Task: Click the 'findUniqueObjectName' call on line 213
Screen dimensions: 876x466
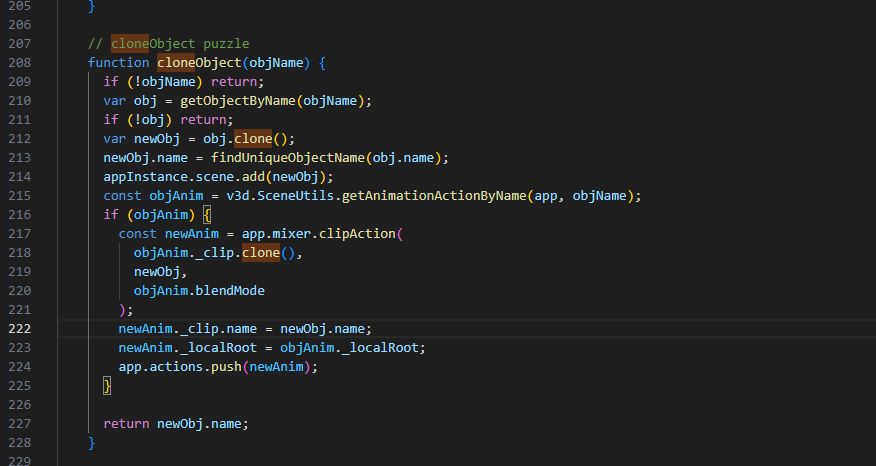Action: [288, 158]
